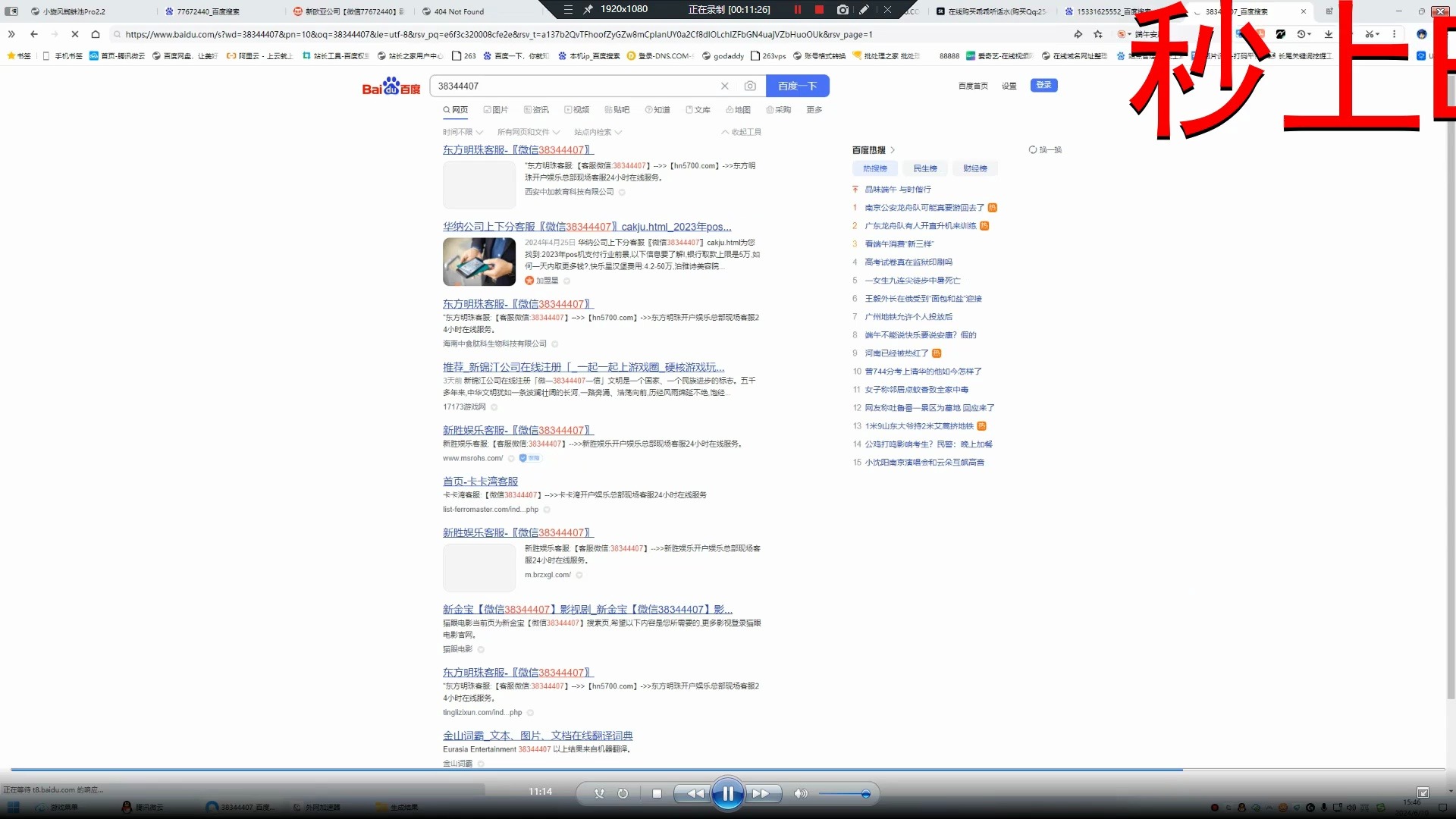
Task: Expand 百度热搜 with its arrow
Action: tap(893, 150)
